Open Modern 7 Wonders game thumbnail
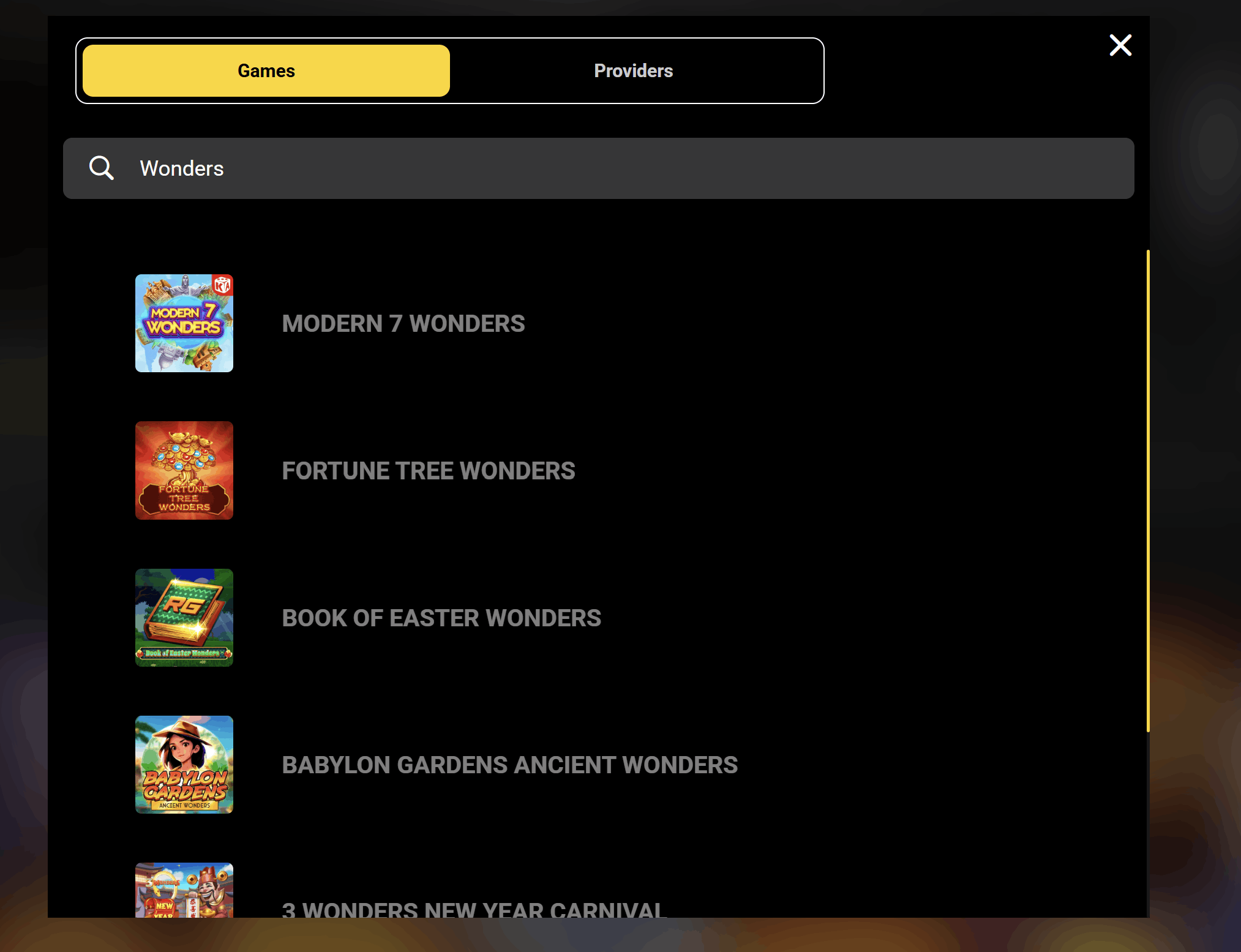Screen dimensions: 1241x952 click(184, 323)
